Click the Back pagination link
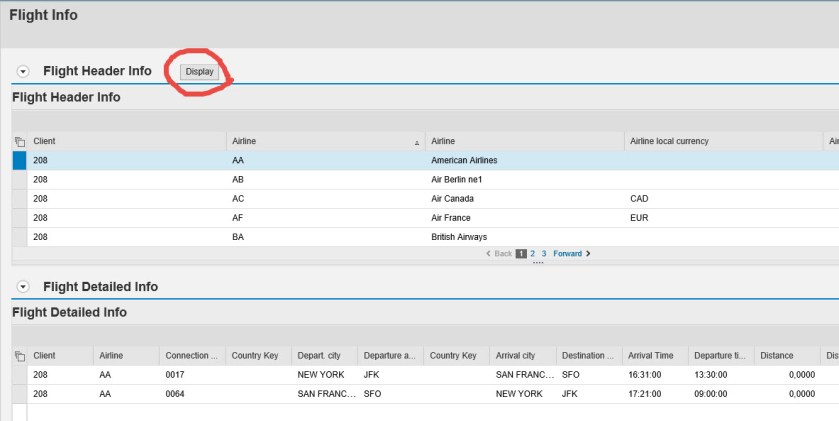The width and height of the screenshot is (839, 421). tap(503, 254)
